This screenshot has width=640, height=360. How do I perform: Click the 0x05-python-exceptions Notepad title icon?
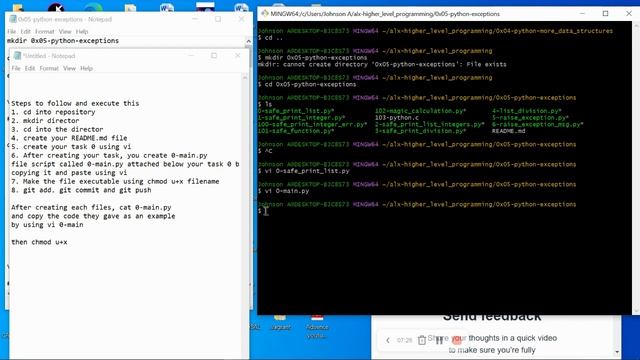pos(13,19)
